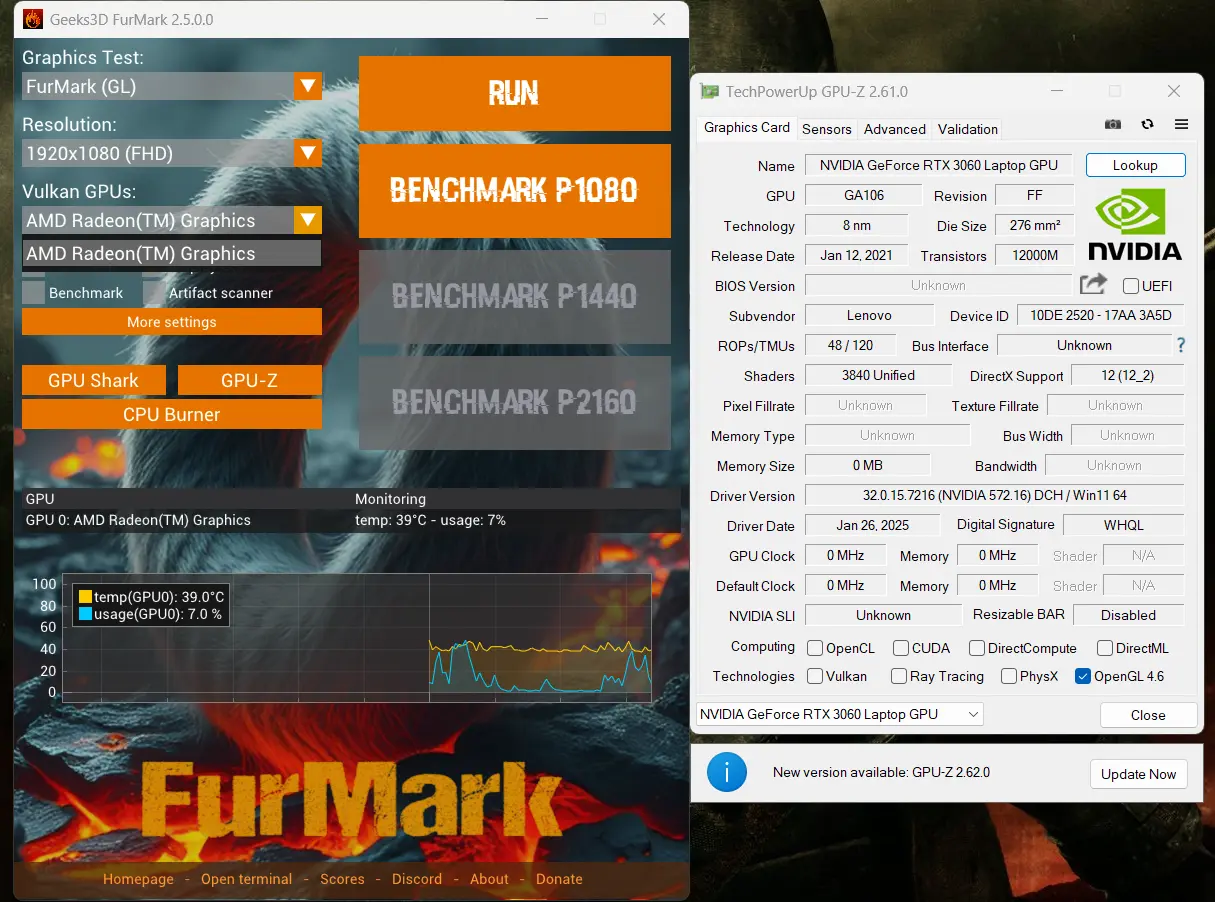Click the GPU name field in GPU-Z

coord(940,165)
